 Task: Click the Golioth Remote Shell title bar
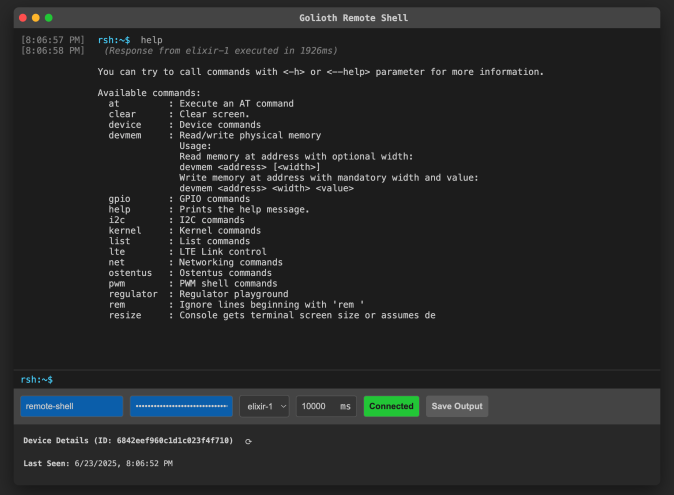click(353, 18)
